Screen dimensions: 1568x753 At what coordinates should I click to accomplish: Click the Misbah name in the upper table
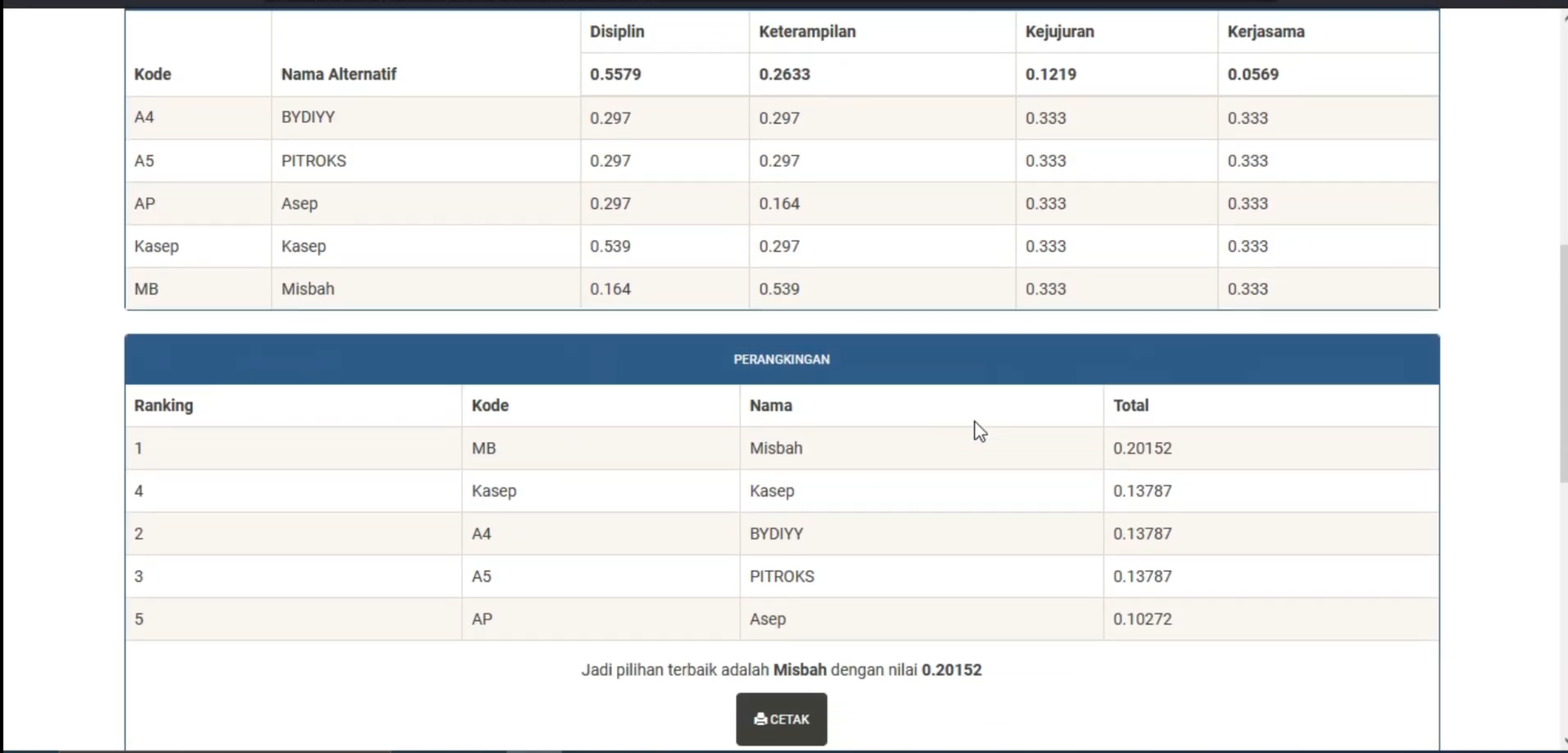point(307,289)
